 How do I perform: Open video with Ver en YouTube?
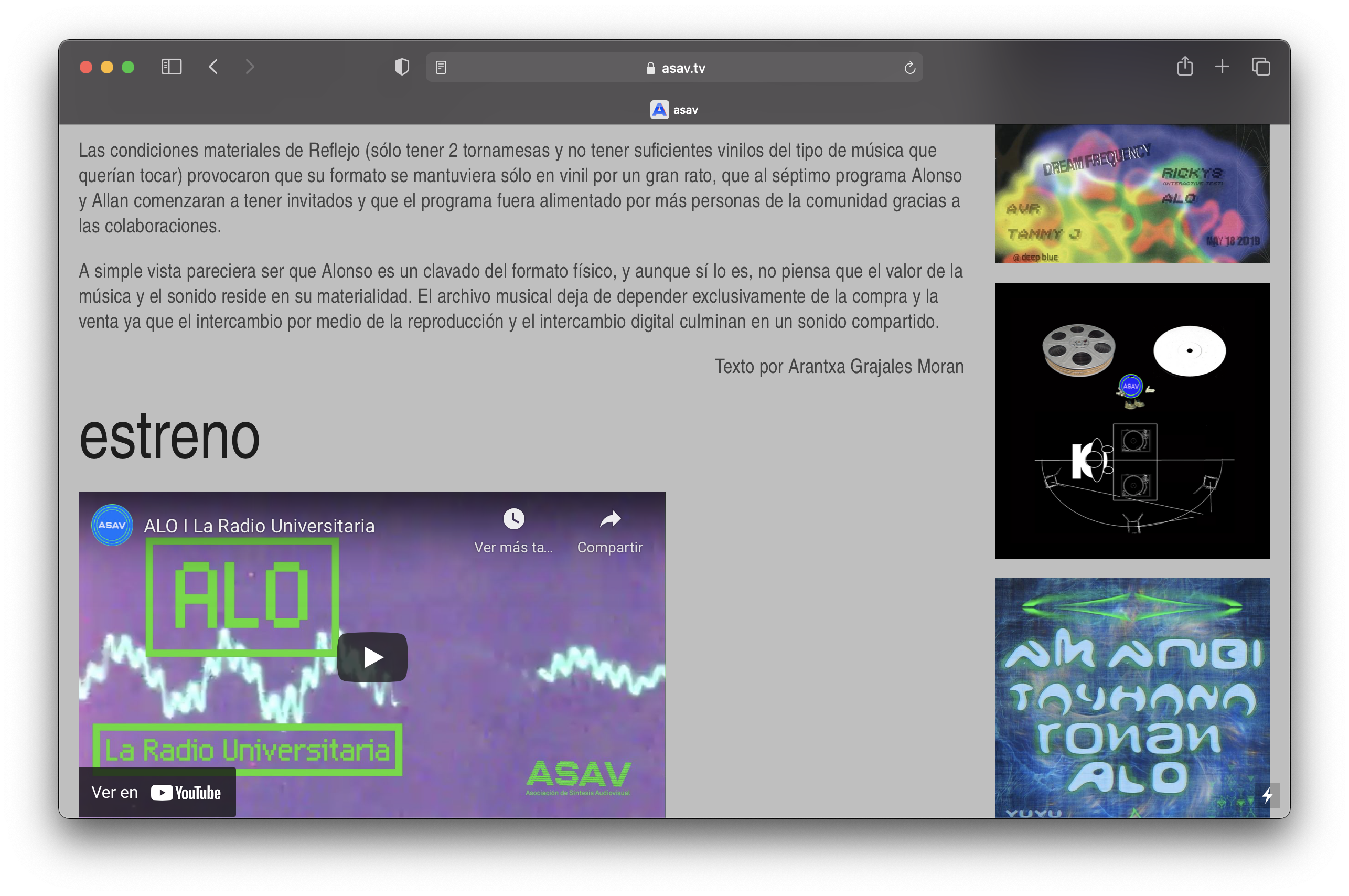click(157, 792)
